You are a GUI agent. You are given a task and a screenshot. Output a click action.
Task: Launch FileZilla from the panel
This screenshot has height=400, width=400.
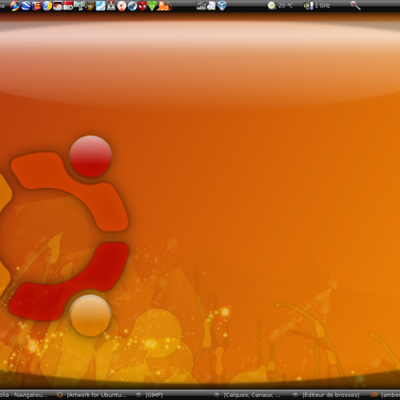[x=36, y=6]
